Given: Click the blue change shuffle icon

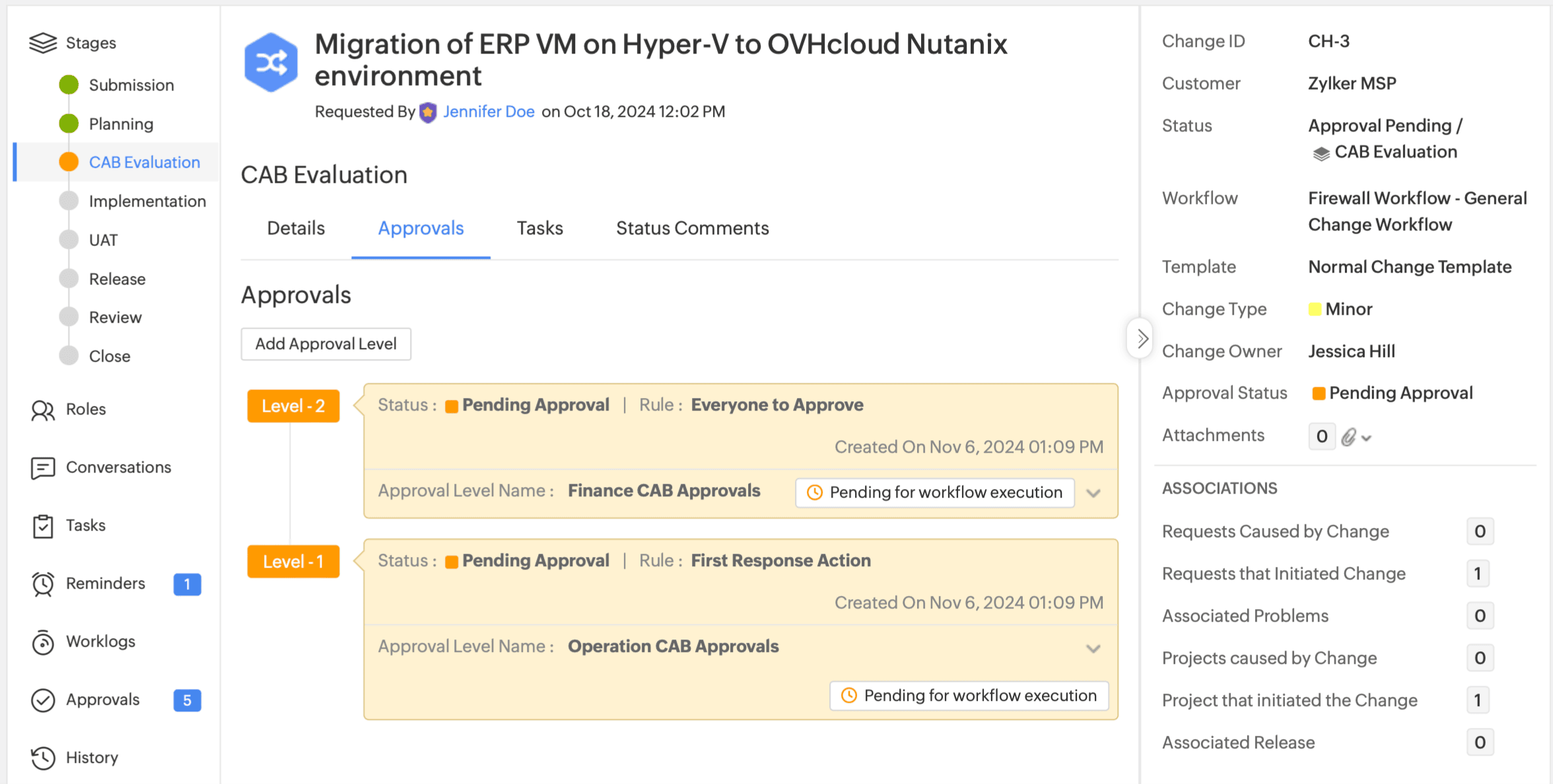Looking at the screenshot, I should (x=271, y=63).
